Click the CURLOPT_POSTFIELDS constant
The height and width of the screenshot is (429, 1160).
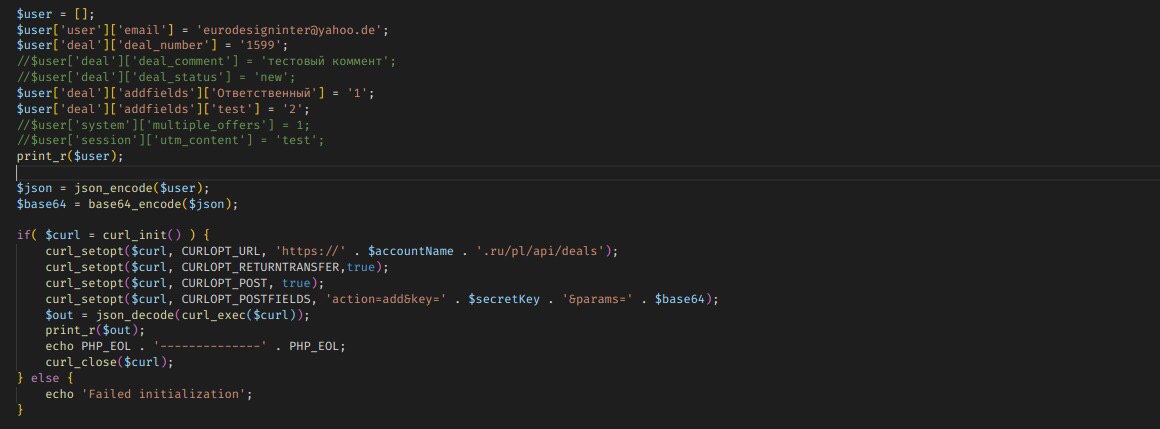pyautogui.click(x=246, y=299)
